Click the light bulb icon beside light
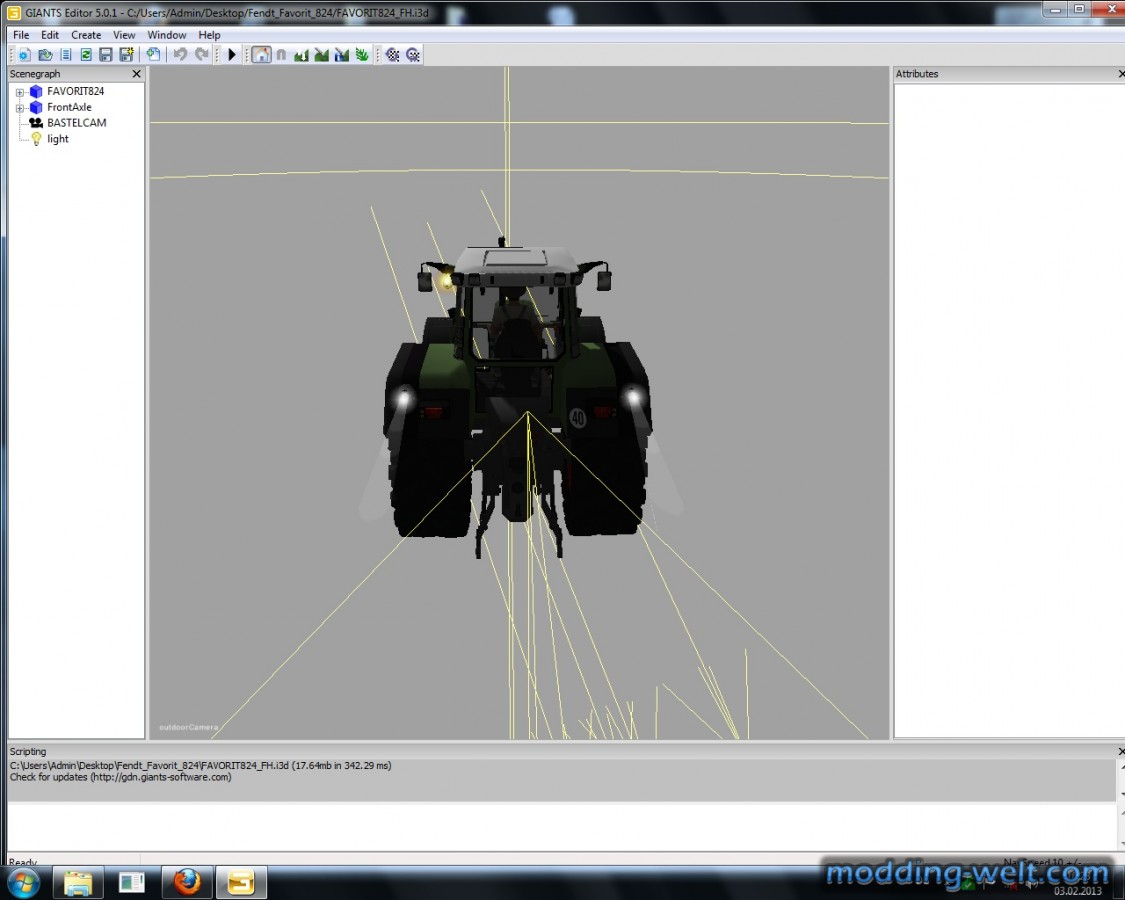The height and width of the screenshot is (900, 1125). pos(36,139)
